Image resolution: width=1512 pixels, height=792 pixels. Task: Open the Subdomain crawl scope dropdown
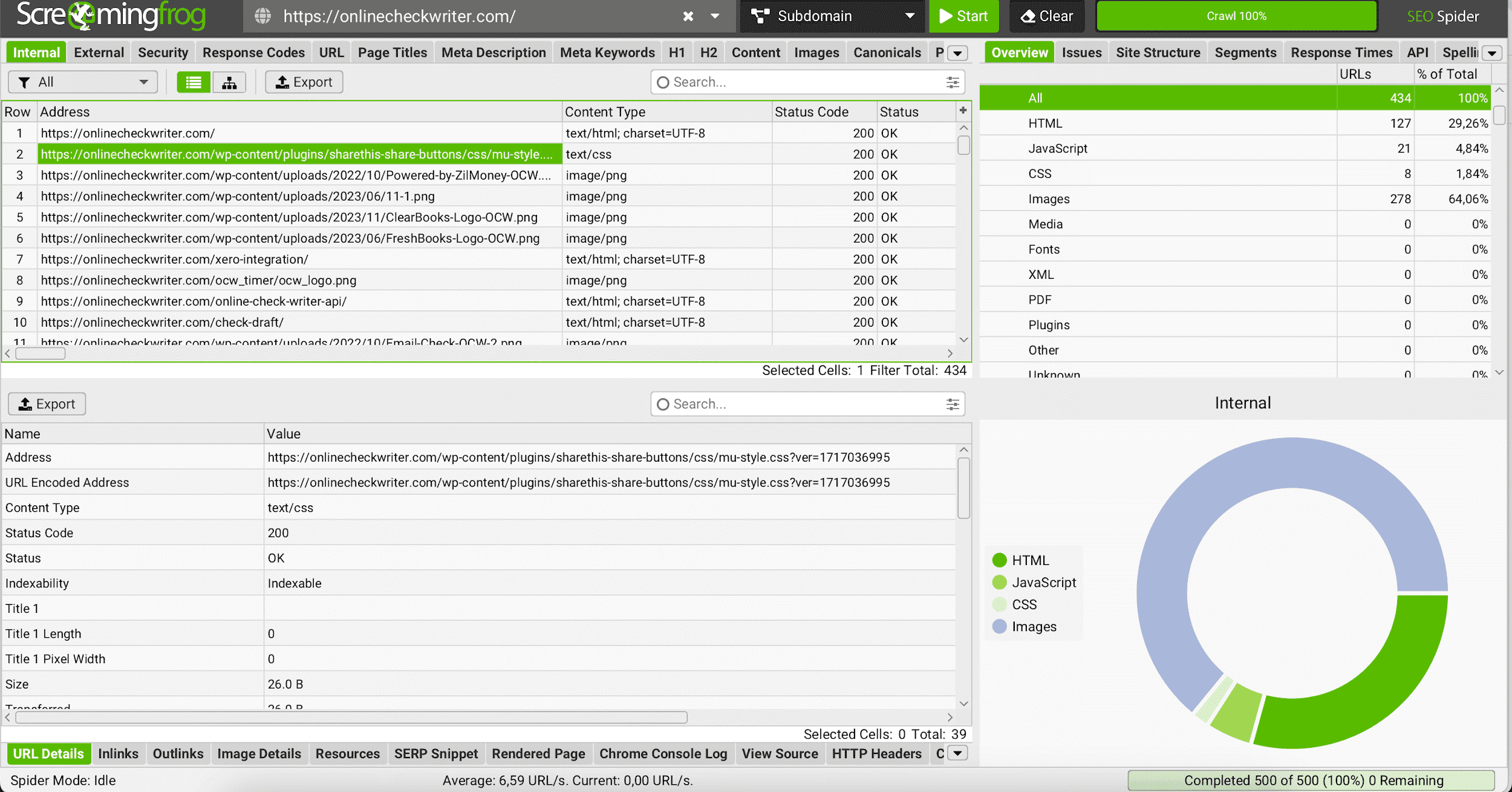point(832,16)
